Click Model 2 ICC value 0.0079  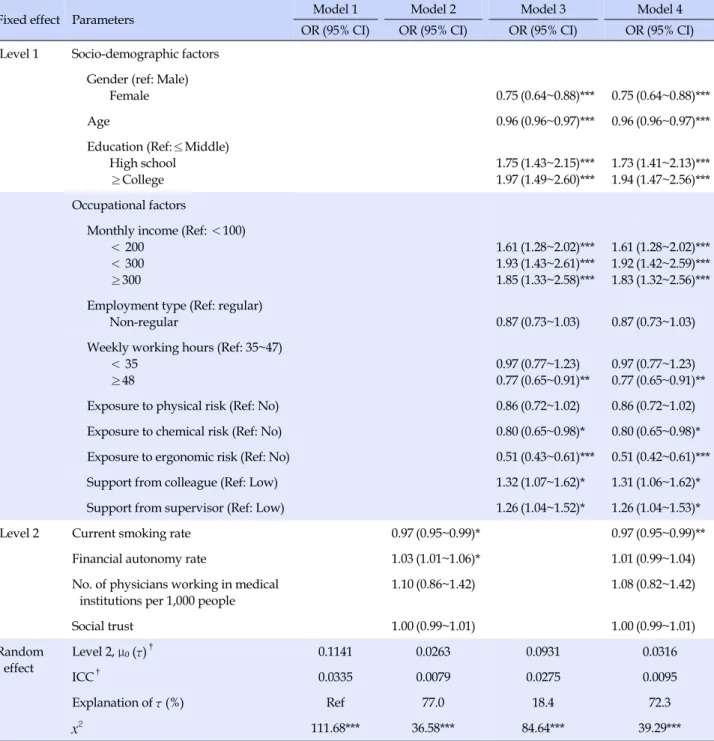click(433, 677)
